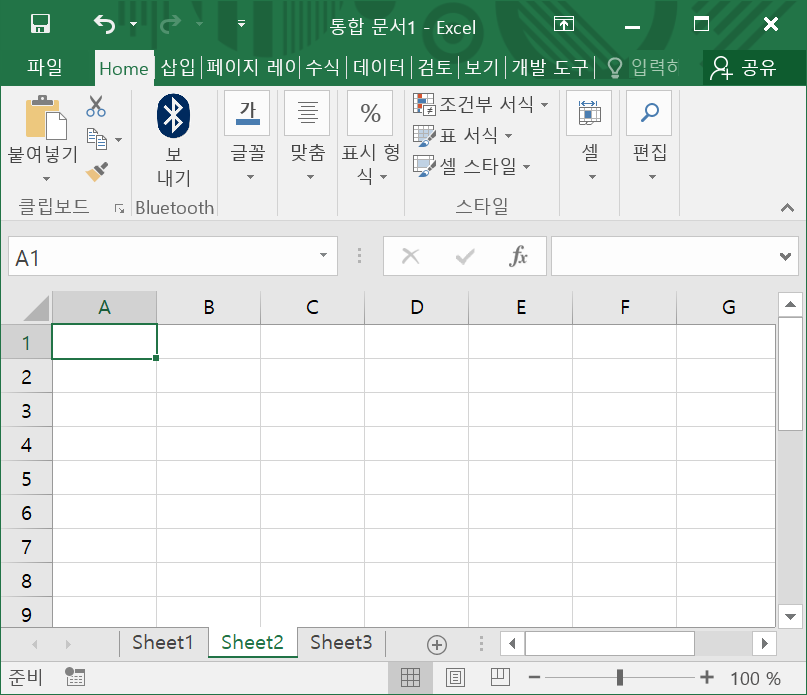Collapse the ribbon with the chevron
The height and width of the screenshot is (695, 807).
coord(787,208)
